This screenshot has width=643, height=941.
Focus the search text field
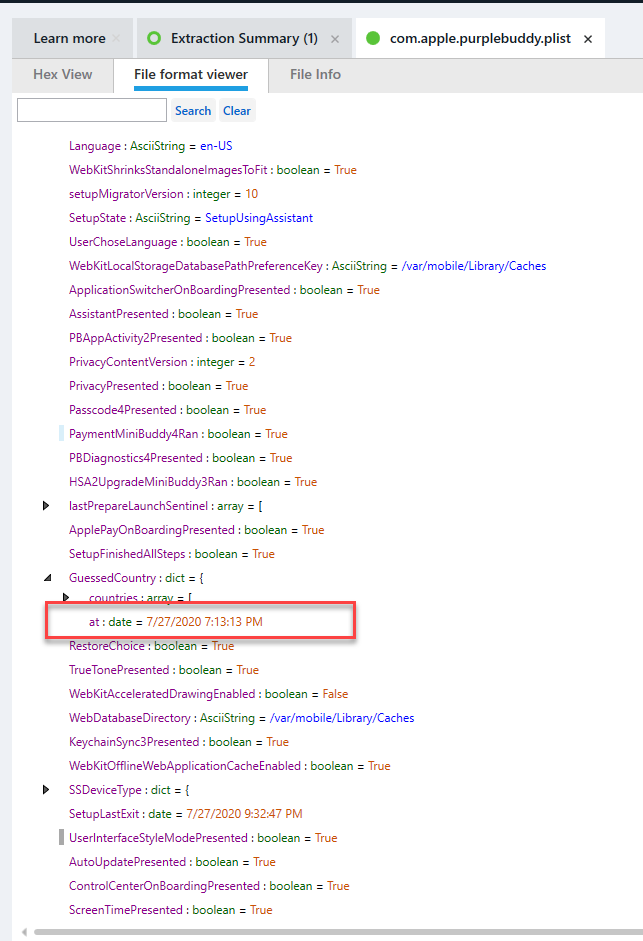pyautogui.click(x=91, y=111)
